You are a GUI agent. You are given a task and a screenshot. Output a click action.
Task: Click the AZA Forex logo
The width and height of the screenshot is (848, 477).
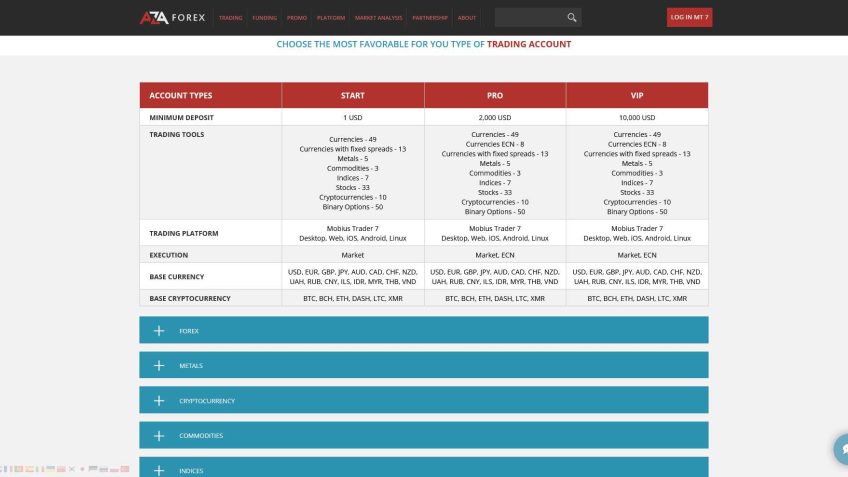[172, 17]
